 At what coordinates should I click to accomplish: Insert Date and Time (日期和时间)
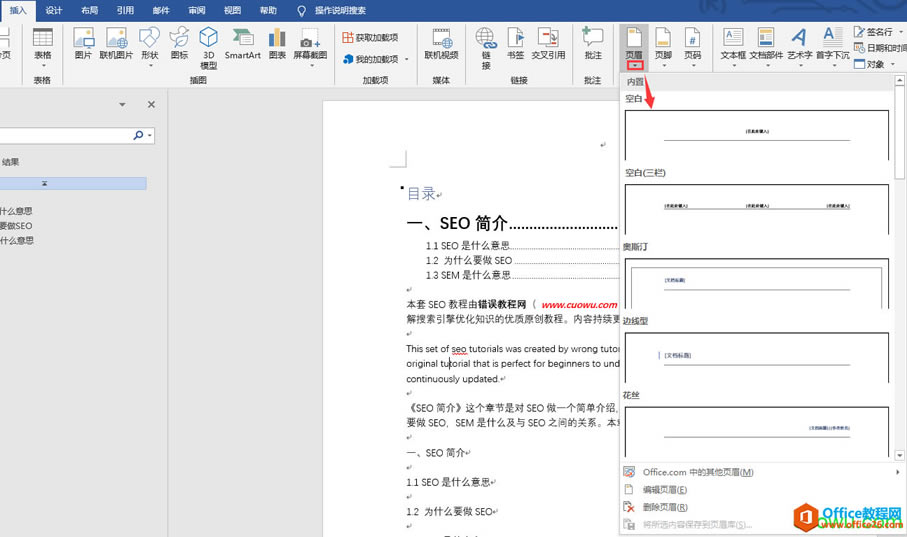(880, 48)
